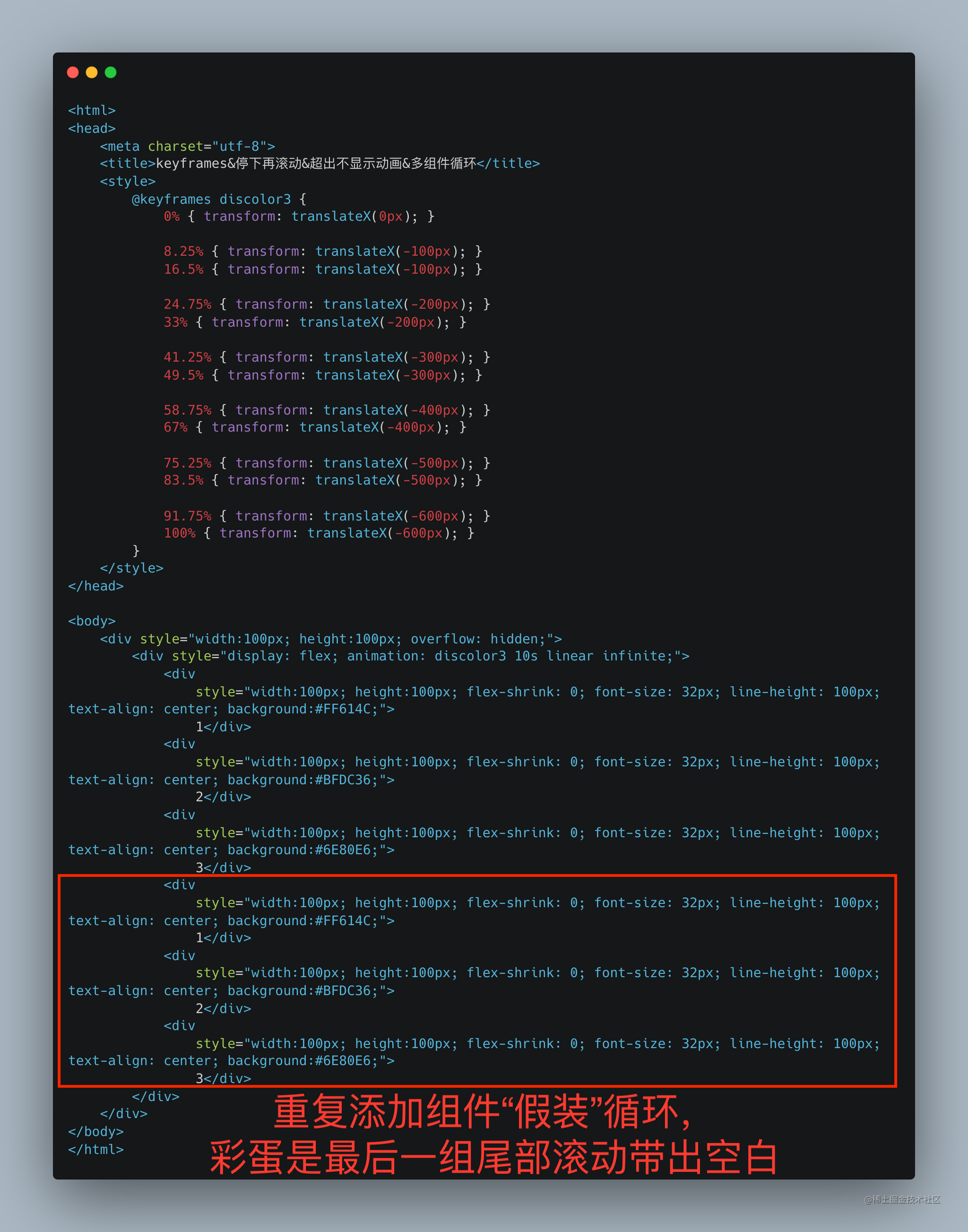This screenshot has height=1232, width=968.
Task: Click the 24.75% keyframe line
Action: coord(327,304)
